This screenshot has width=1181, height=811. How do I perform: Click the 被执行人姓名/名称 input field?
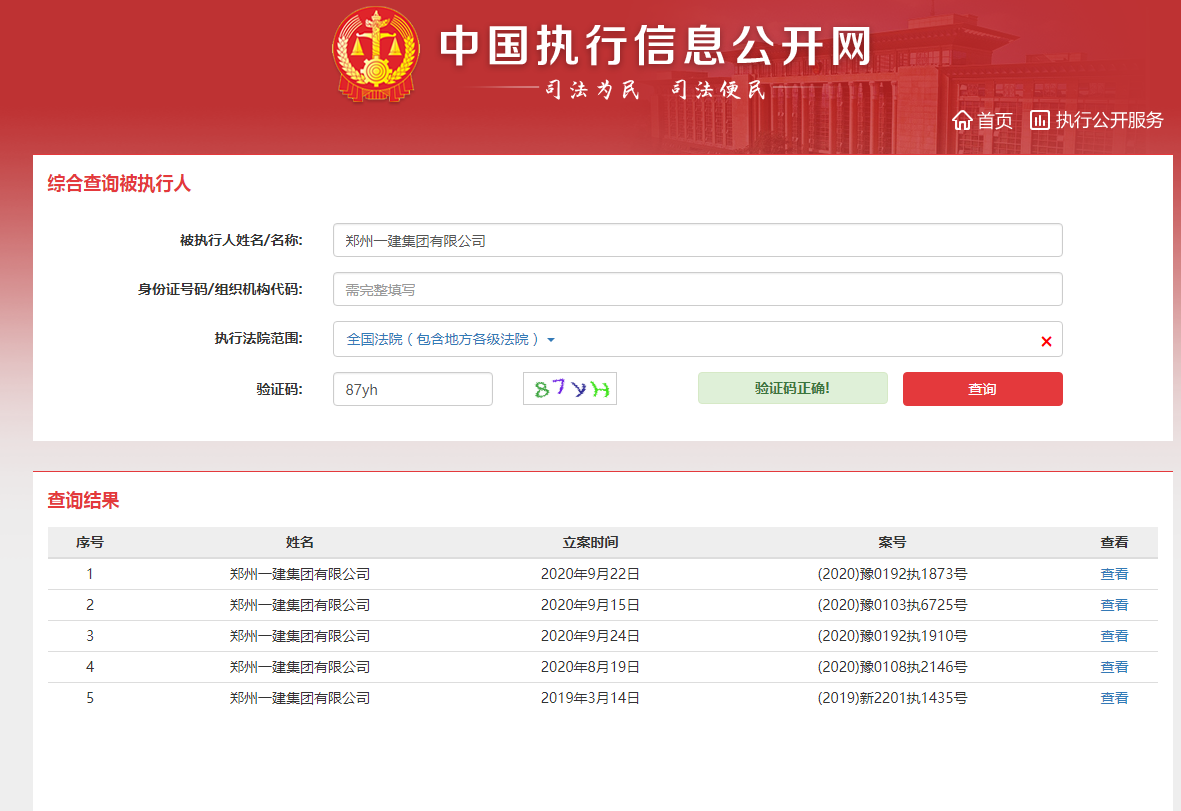pyautogui.click(x=697, y=240)
